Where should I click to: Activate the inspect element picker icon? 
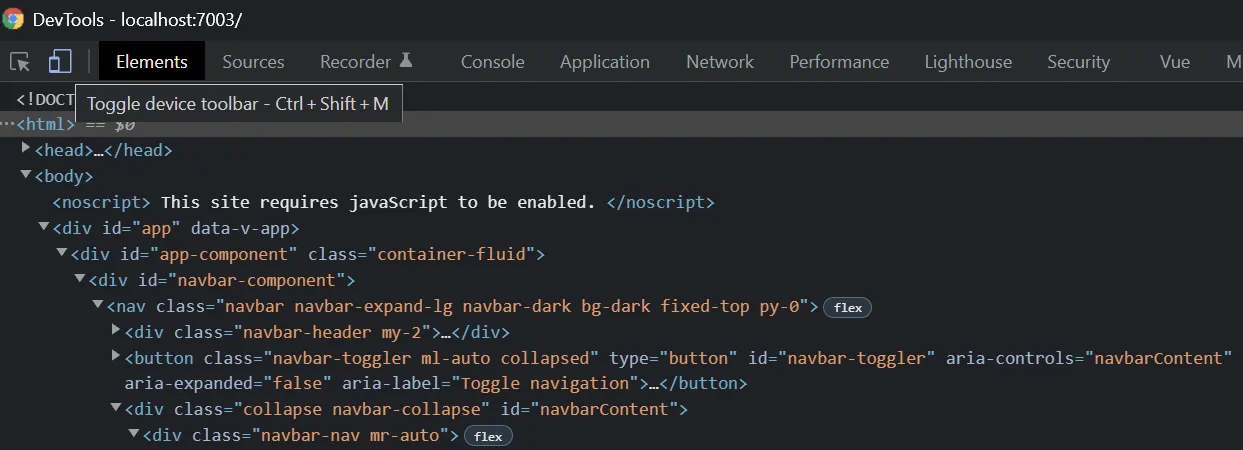[20, 62]
